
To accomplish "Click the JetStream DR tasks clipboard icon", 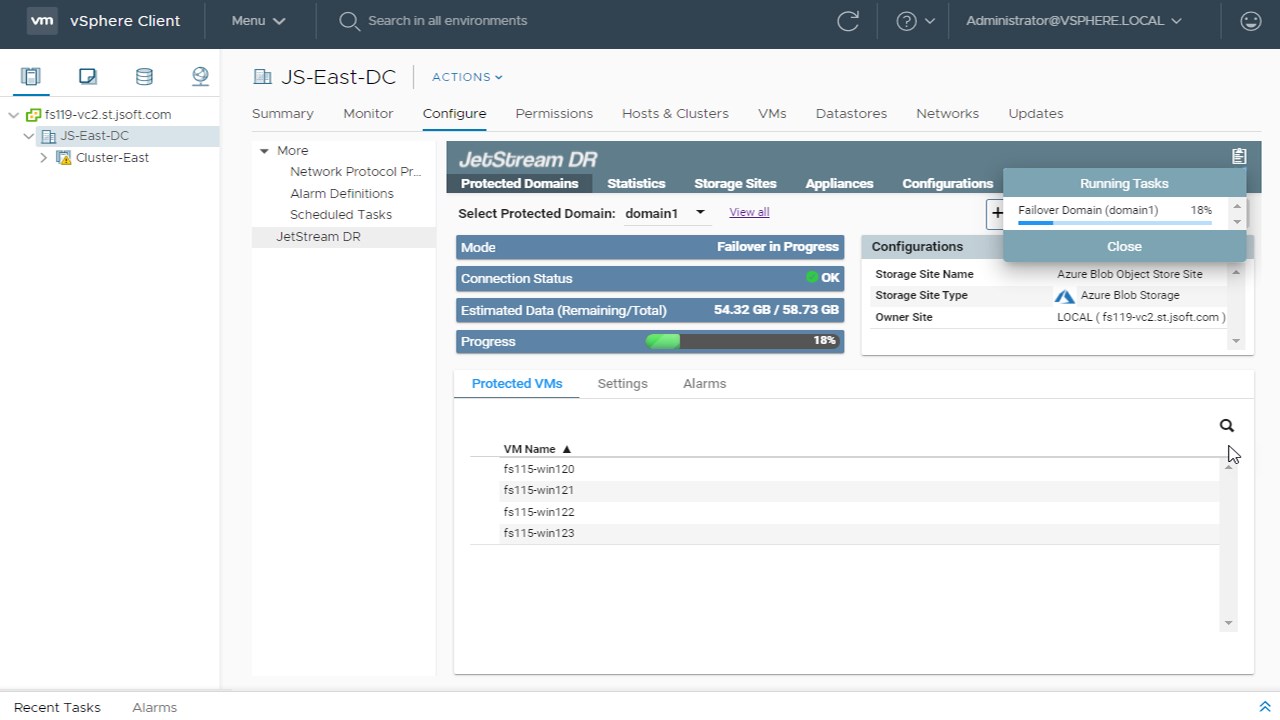I will (1239, 156).
